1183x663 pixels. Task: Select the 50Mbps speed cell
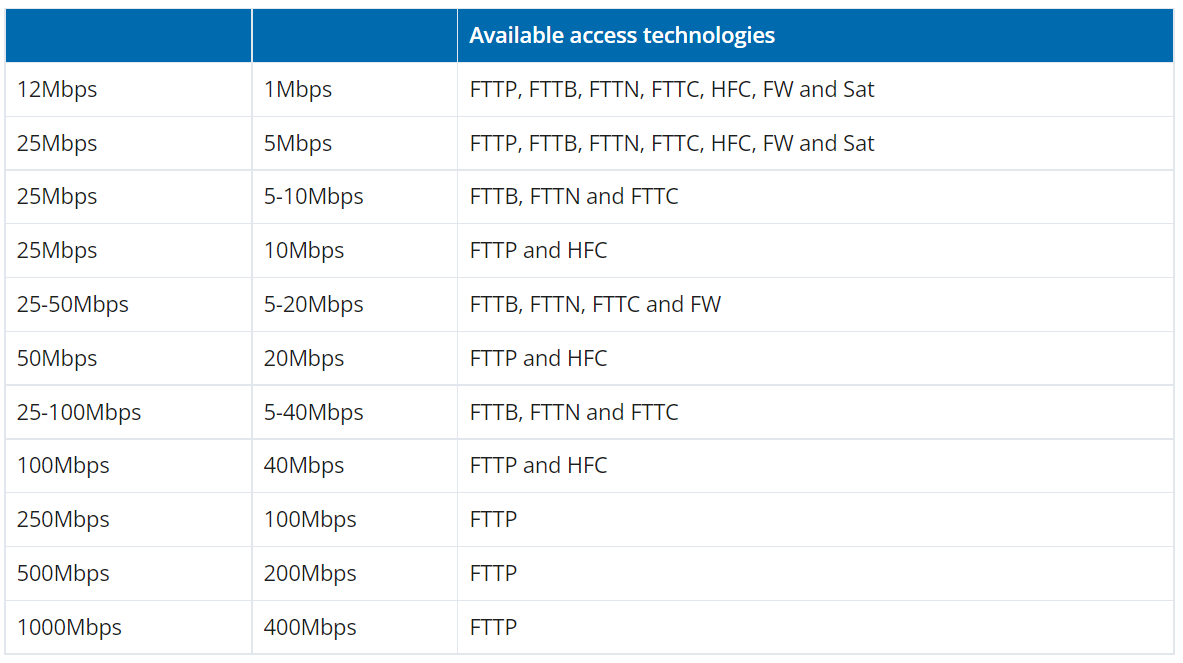click(x=57, y=358)
